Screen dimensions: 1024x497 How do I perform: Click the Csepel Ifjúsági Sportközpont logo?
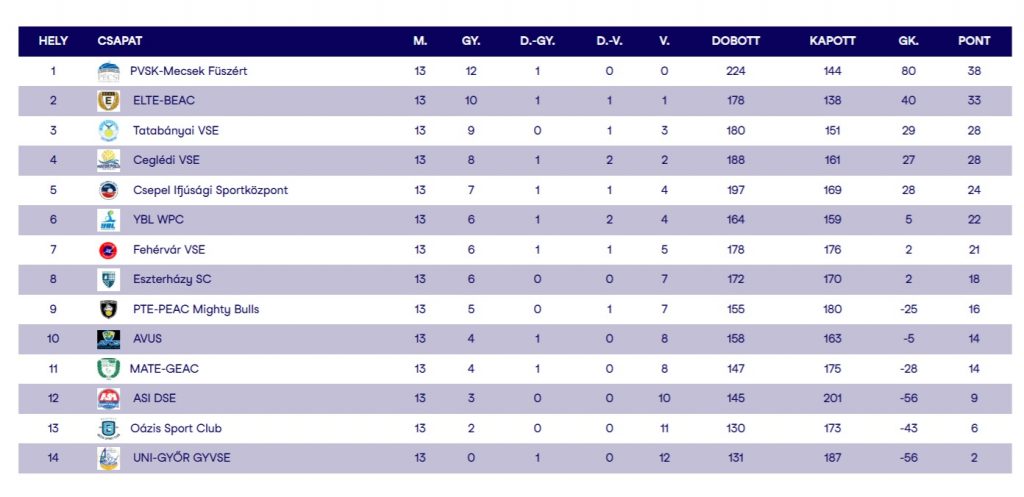tap(108, 190)
